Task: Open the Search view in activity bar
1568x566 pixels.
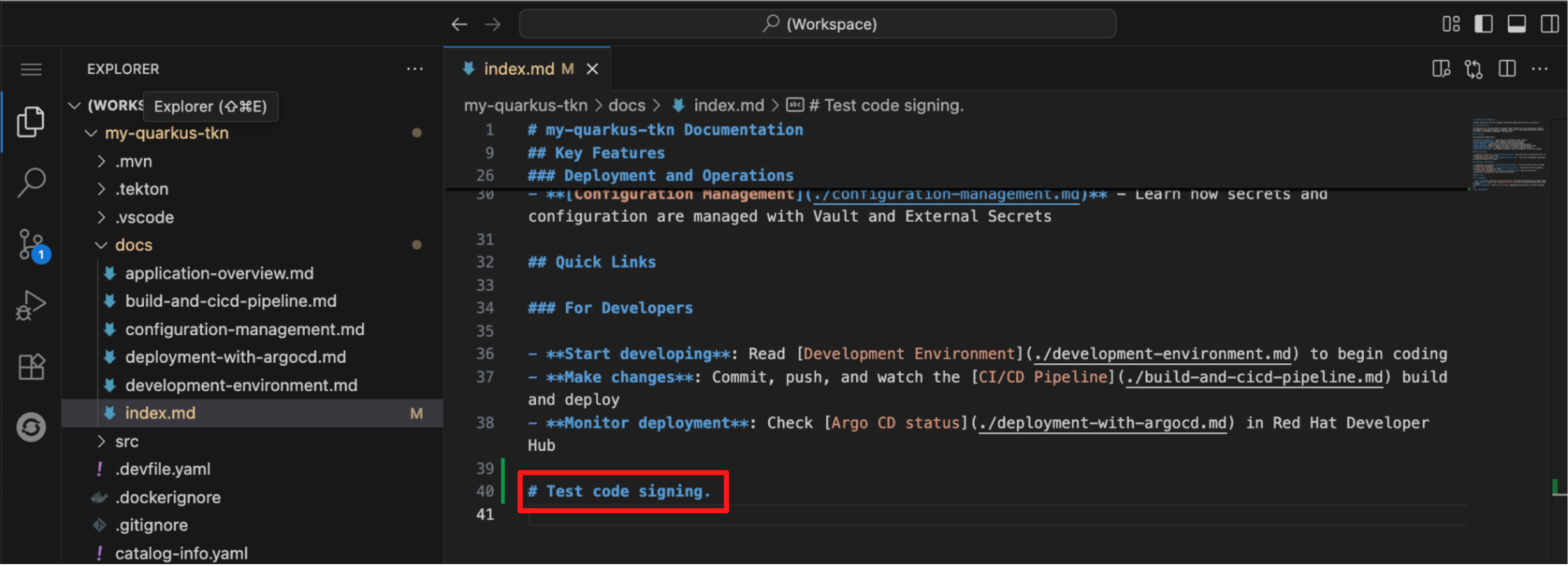Action: 31,183
